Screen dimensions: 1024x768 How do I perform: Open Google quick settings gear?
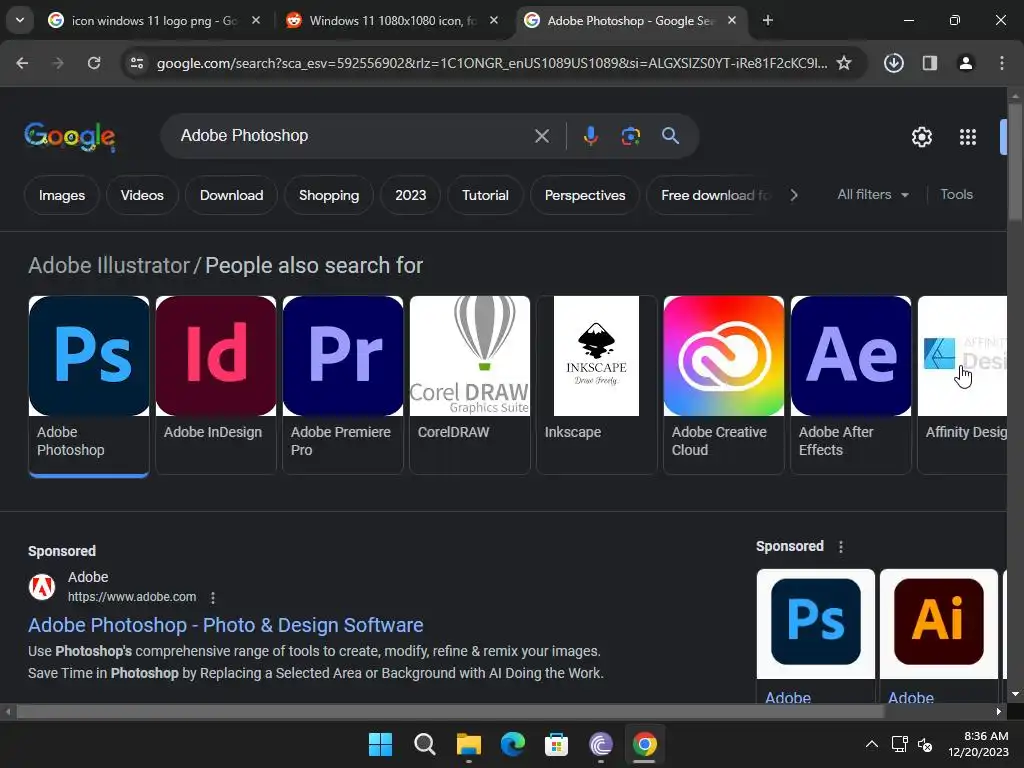point(921,136)
